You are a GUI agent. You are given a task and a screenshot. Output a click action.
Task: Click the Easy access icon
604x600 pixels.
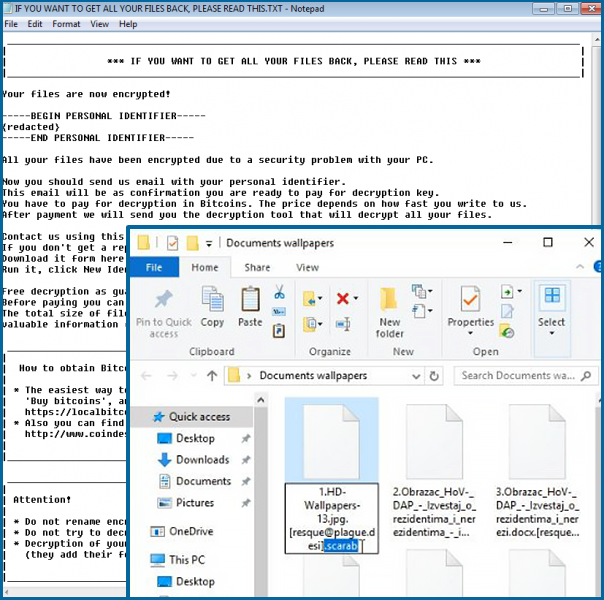point(418,311)
